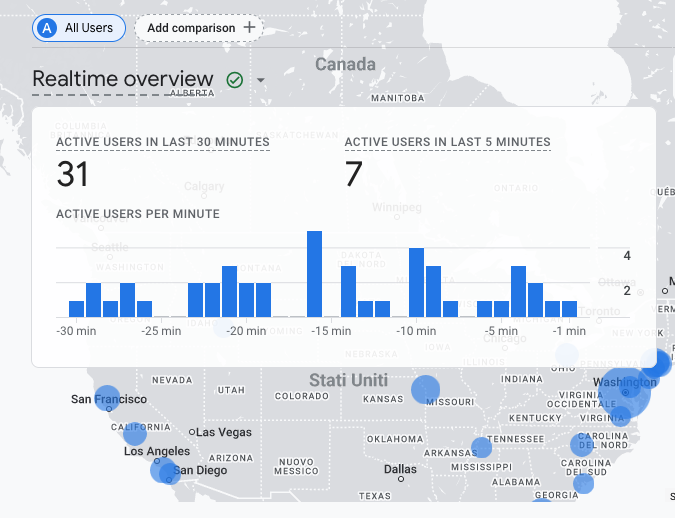Image resolution: width=675 pixels, height=518 pixels.
Task: Click Active Users in Last 5 Minutes label
Action: [447, 142]
